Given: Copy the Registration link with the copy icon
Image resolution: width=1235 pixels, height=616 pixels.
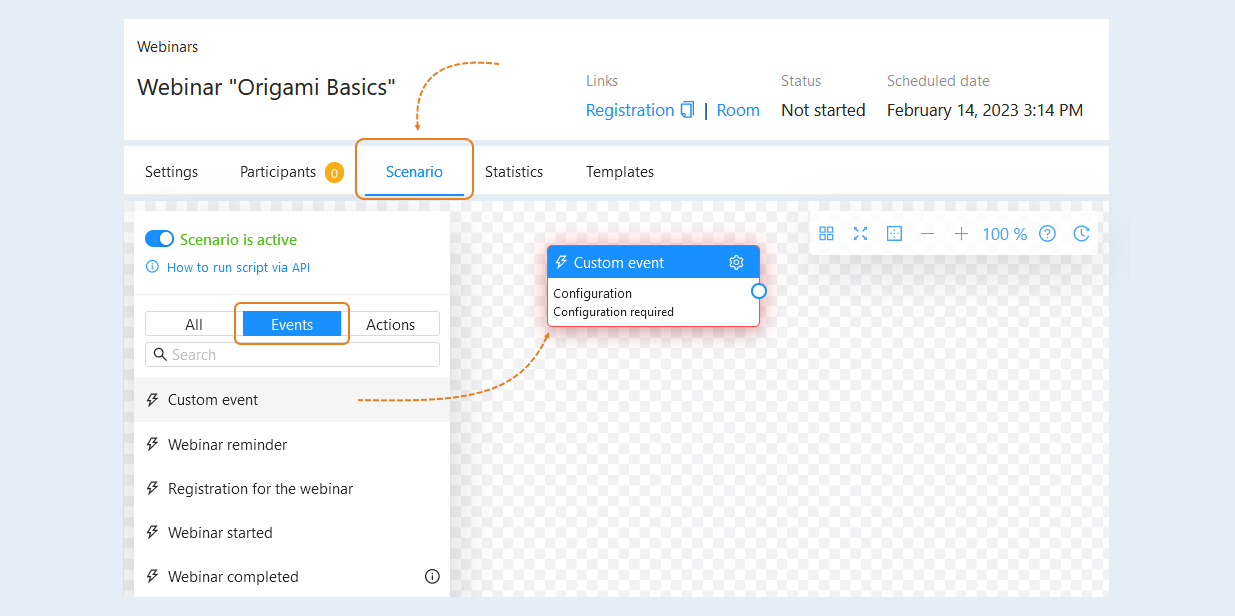Looking at the screenshot, I should click(x=687, y=110).
